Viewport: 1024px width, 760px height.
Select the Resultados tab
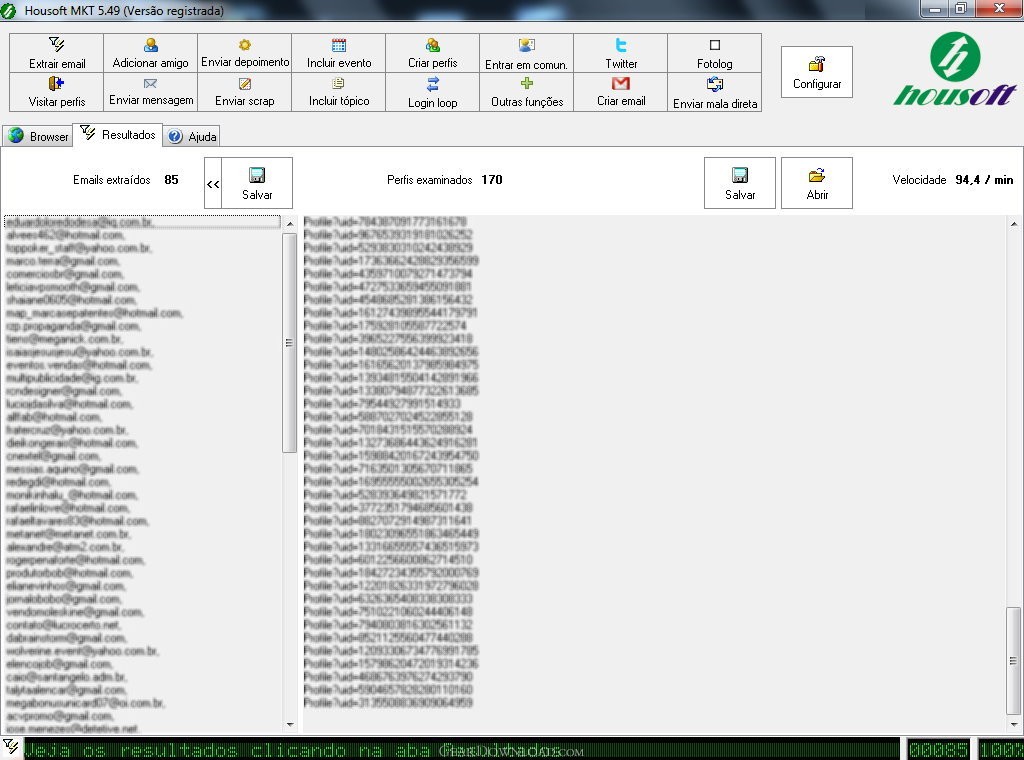tap(118, 135)
